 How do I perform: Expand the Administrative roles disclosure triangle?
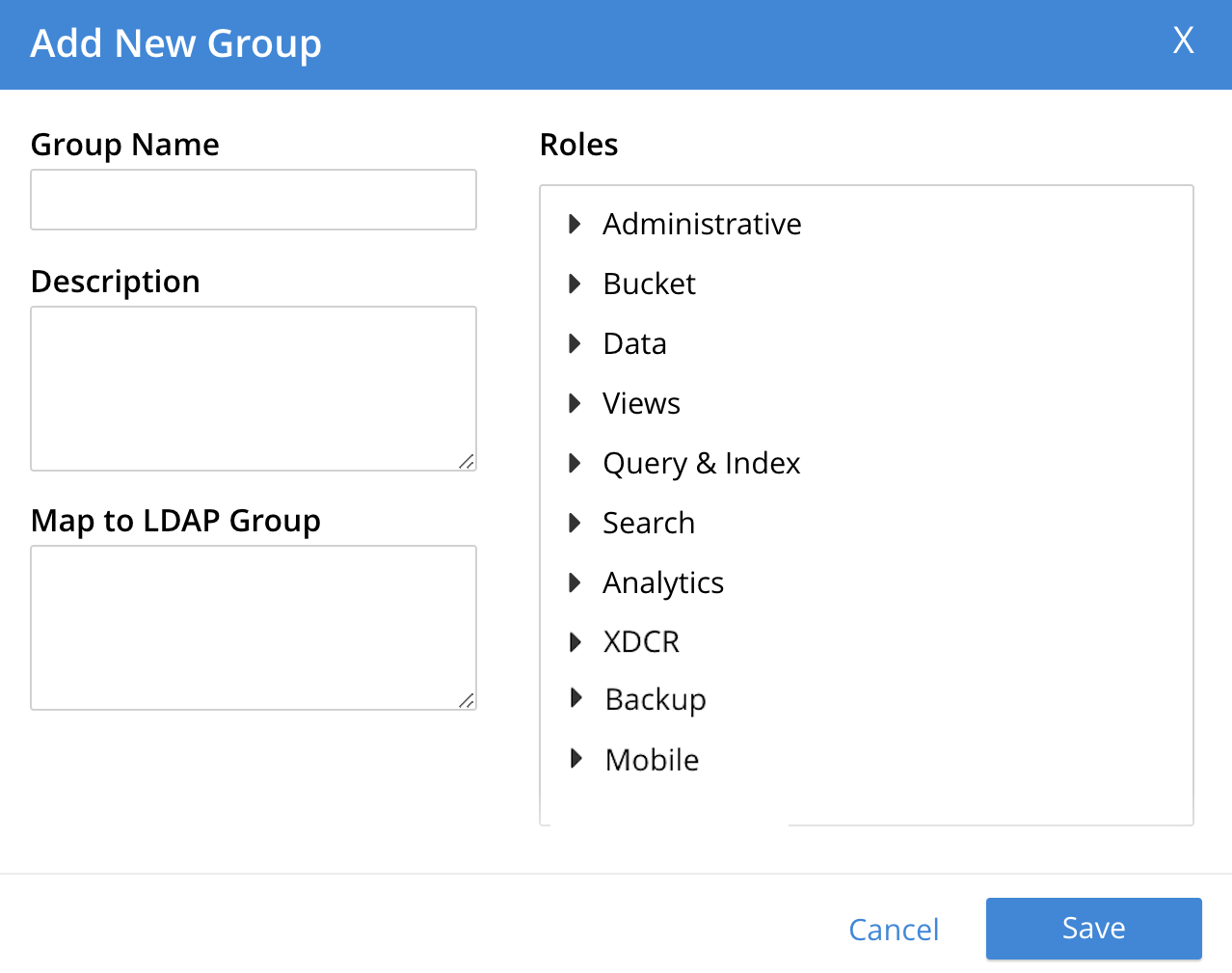[576, 225]
